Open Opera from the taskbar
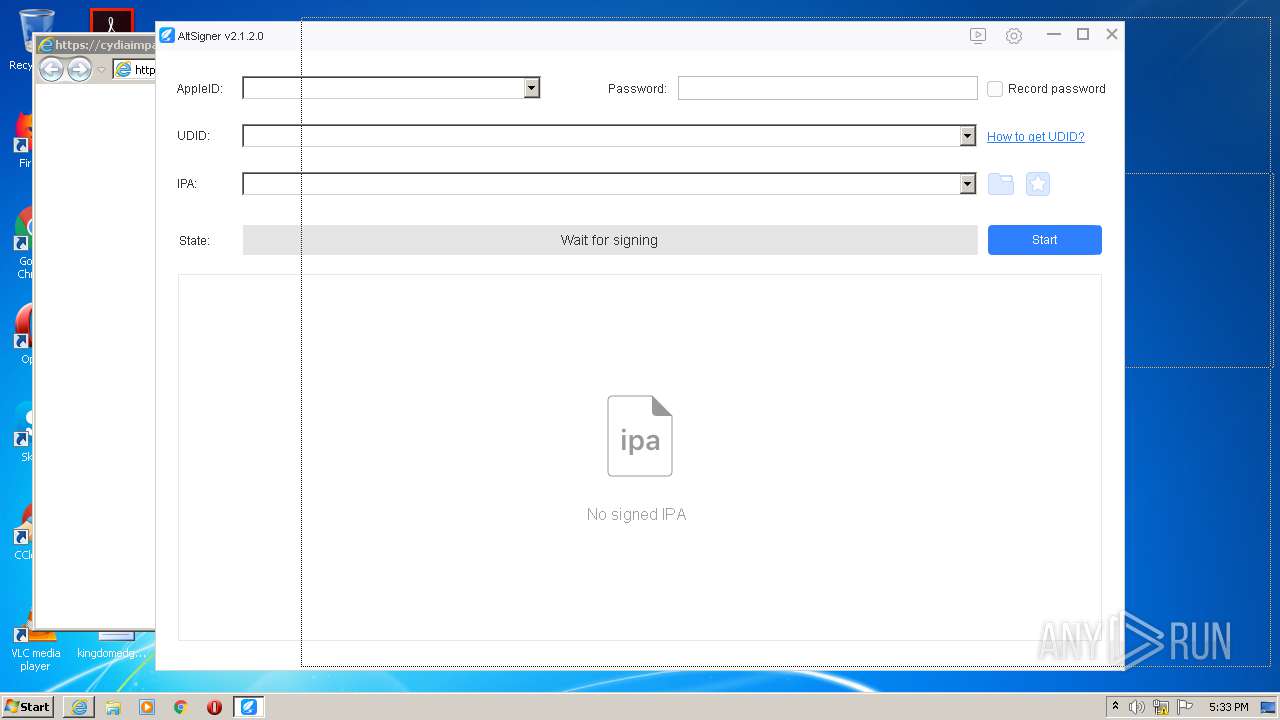The image size is (1280, 720). (x=214, y=707)
